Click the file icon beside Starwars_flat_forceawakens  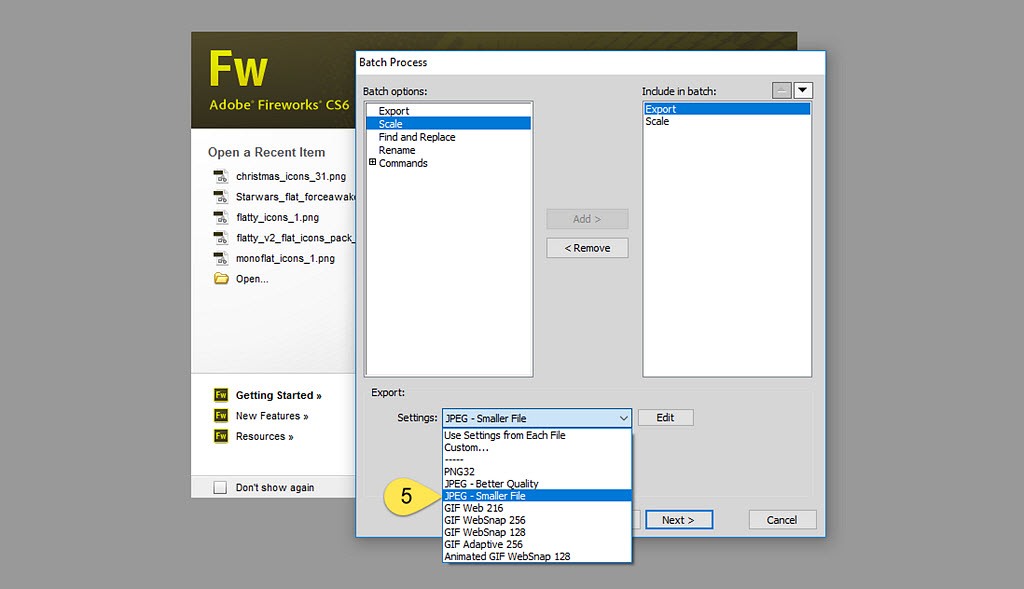221,197
